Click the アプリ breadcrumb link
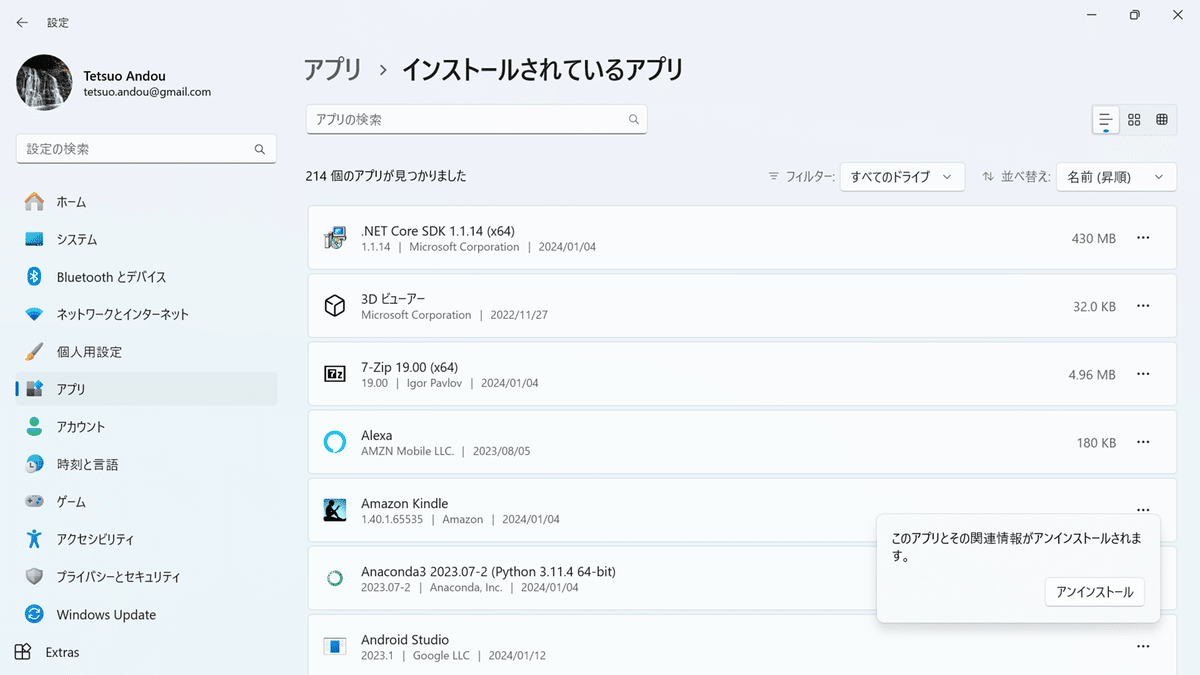This screenshot has height=675, width=1200. click(333, 69)
